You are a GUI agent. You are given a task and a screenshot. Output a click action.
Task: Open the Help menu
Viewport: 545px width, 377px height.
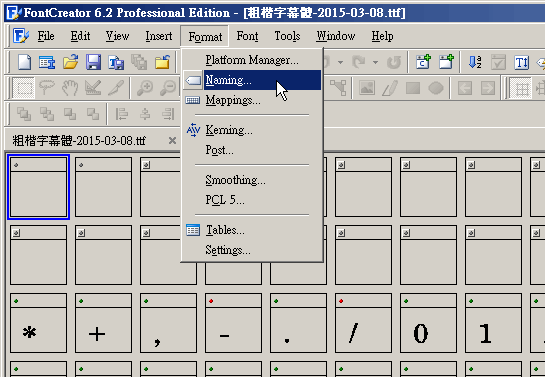(382, 36)
